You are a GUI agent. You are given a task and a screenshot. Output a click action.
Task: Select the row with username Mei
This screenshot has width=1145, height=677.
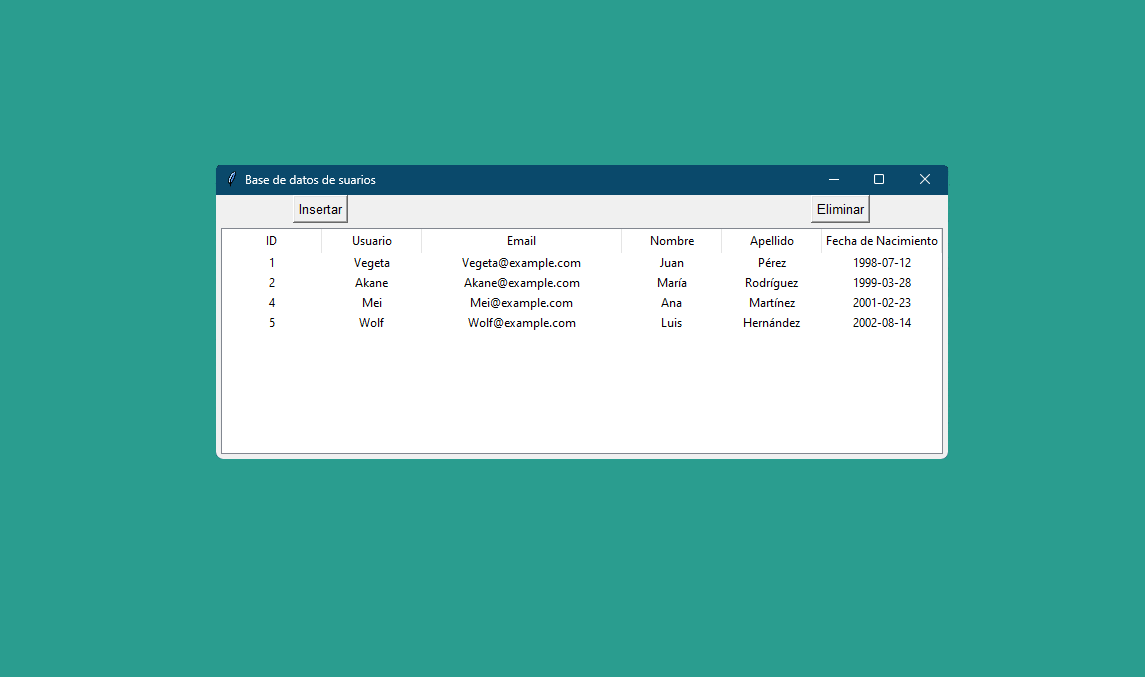(371, 303)
